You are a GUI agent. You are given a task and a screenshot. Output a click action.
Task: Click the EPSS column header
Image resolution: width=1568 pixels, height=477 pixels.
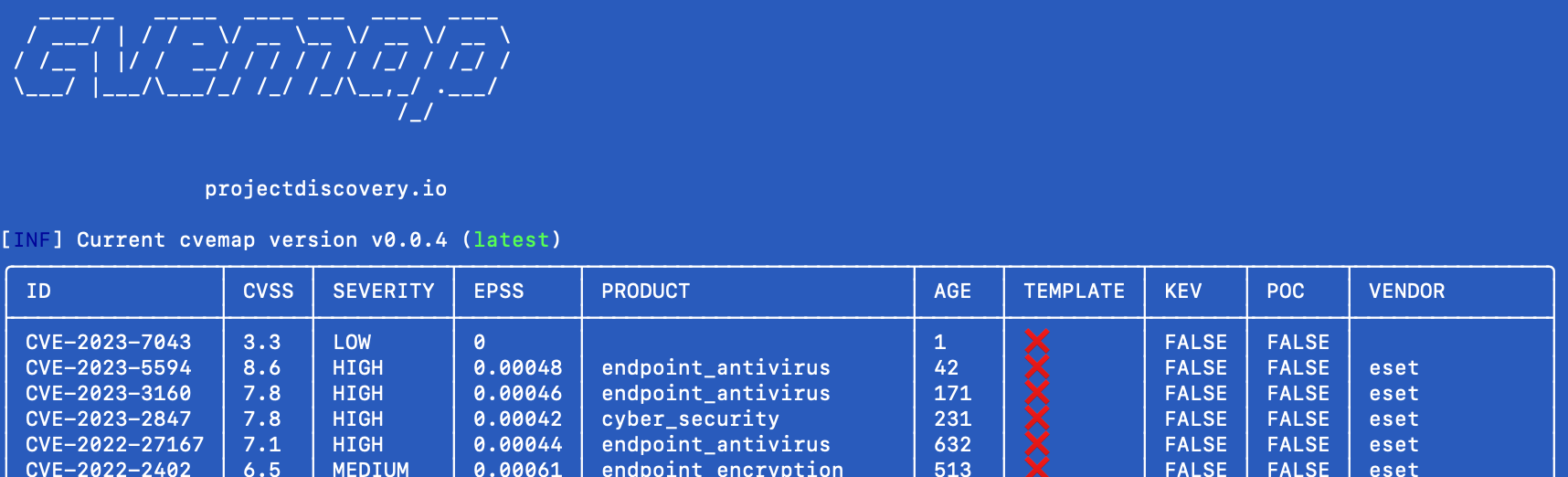(498, 291)
